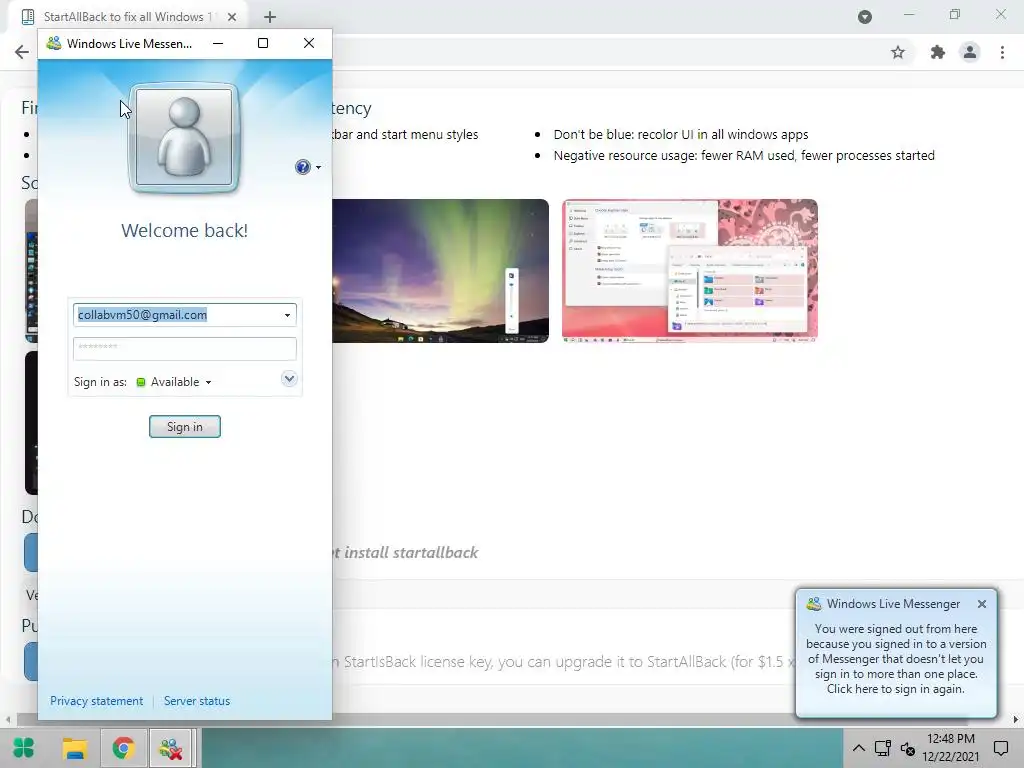Click the muted volume tray icon
Viewport: 1024px width, 768px height.
(908, 748)
